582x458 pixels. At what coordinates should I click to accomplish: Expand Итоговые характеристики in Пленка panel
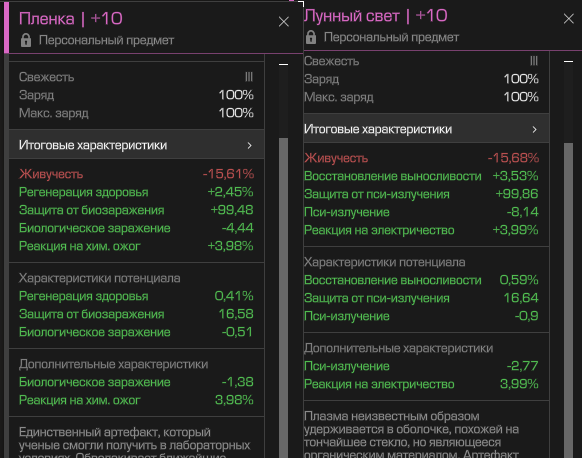pyautogui.click(x=137, y=145)
